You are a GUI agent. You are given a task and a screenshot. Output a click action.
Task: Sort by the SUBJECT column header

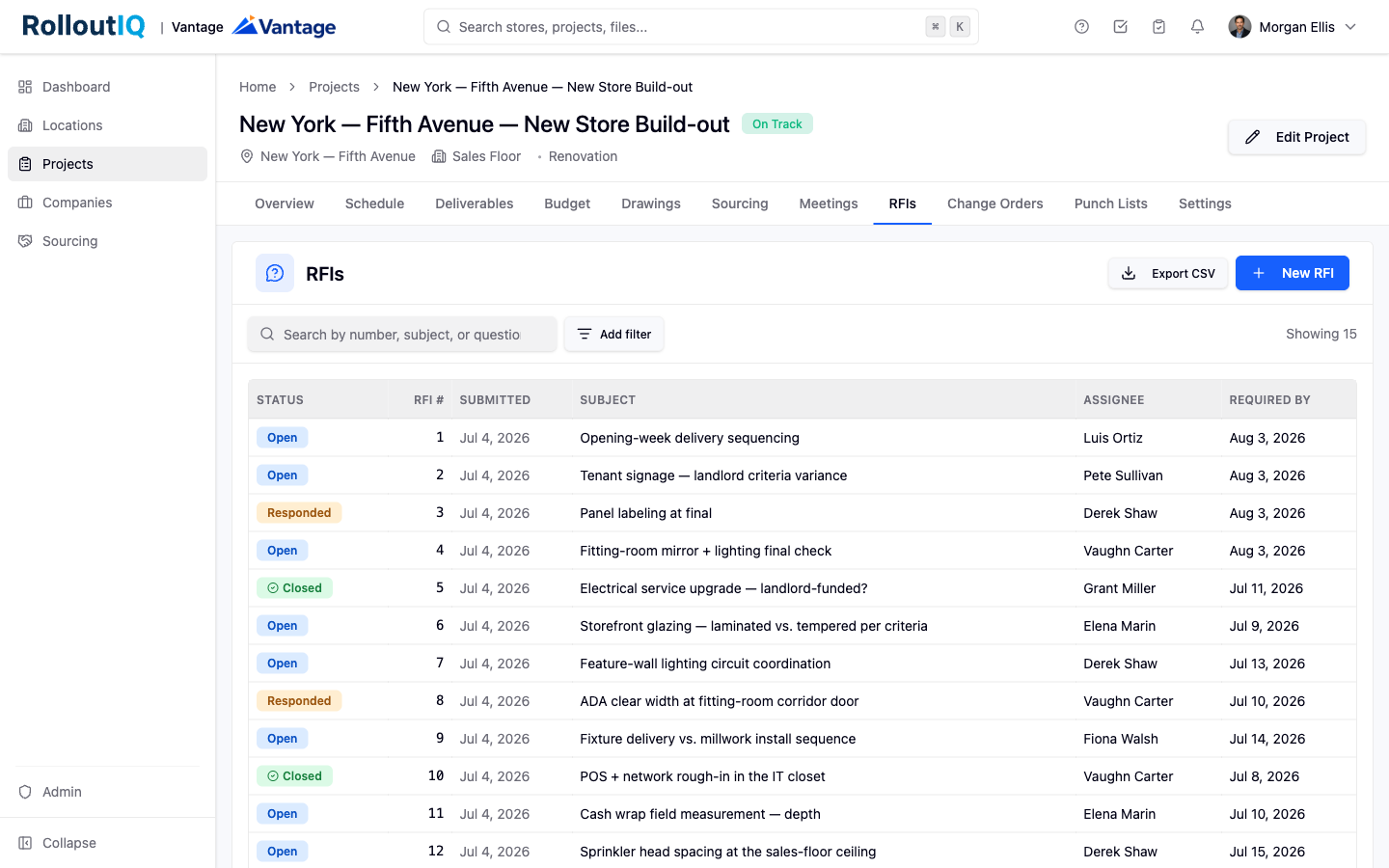coord(608,399)
